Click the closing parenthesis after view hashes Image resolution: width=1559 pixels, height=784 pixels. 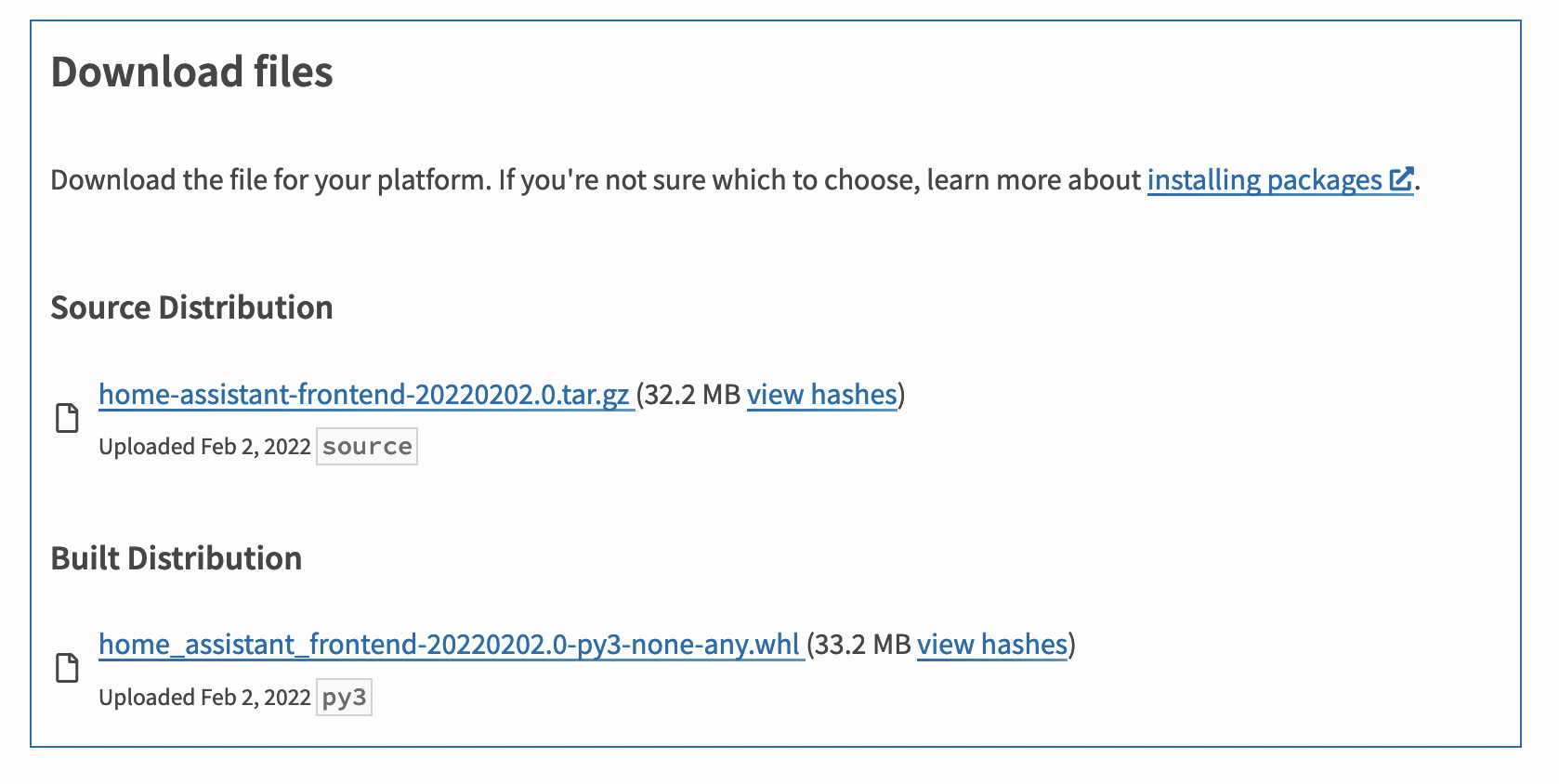tap(899, 395)
